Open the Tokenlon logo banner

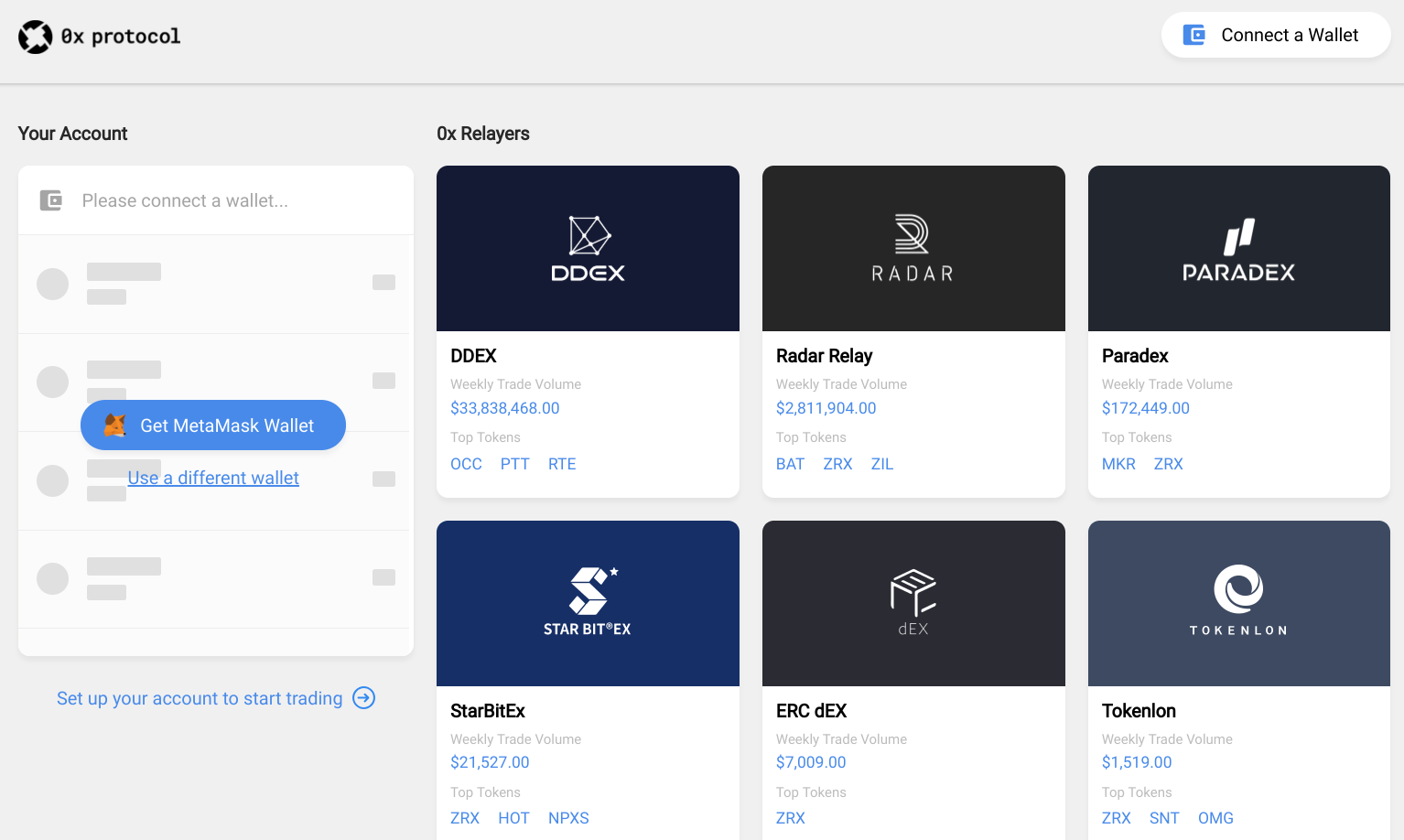[x=1239, y=603]
